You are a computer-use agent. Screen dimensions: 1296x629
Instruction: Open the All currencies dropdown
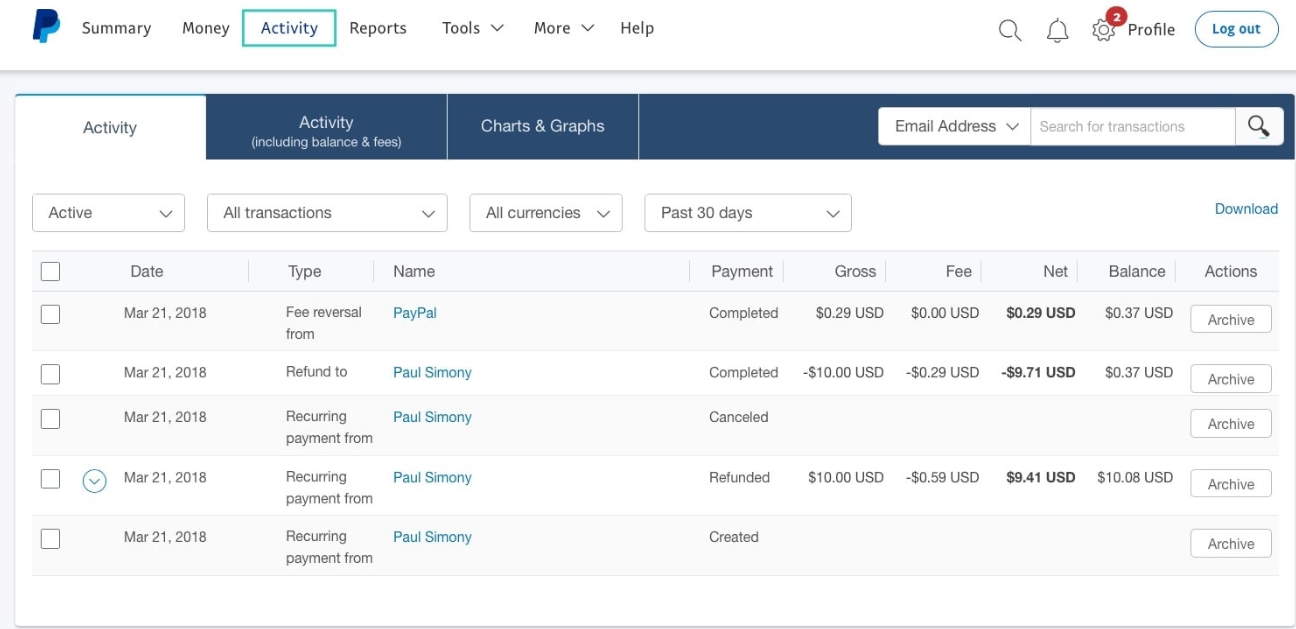(546, 213)
